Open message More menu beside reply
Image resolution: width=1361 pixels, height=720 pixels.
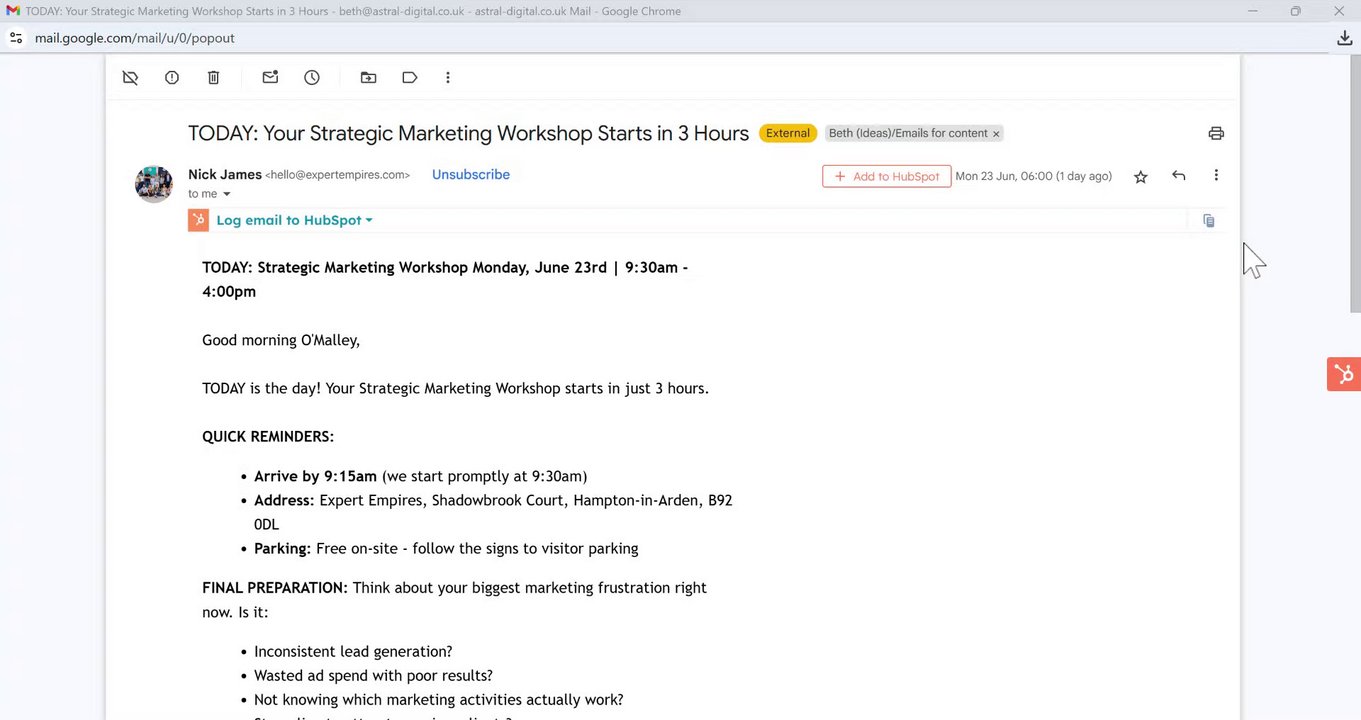(x=1216, y=176)
